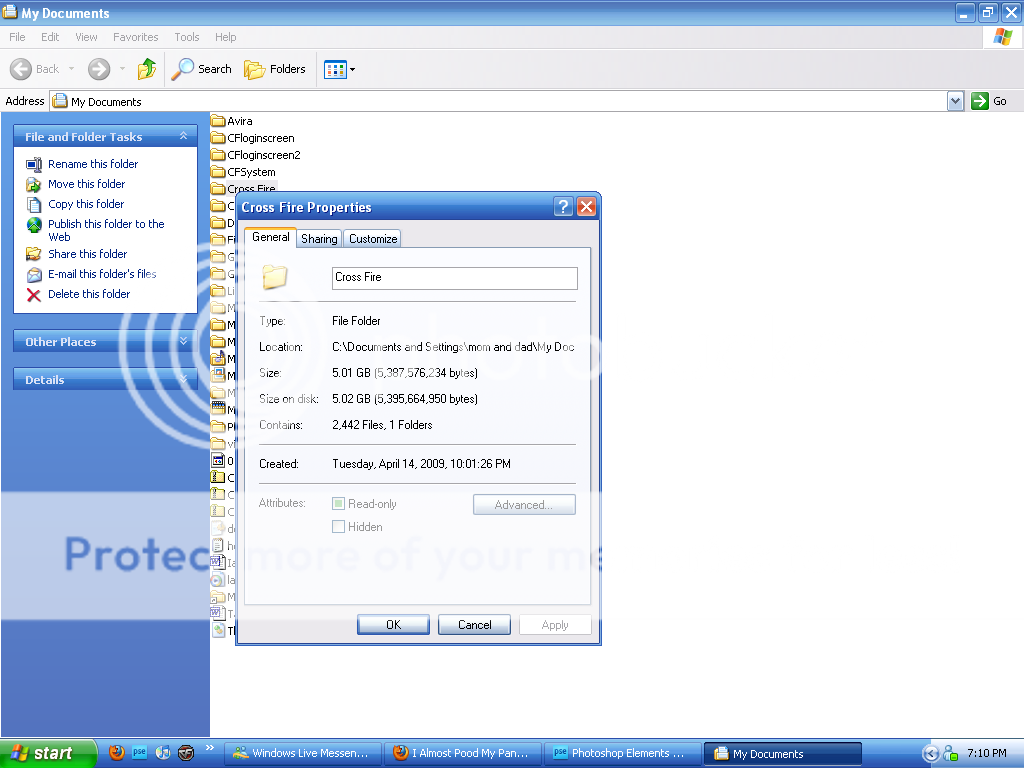Click Share this folder link
Image resolution: width=1024 pixels, height=768 pixels.
[87, 254]
